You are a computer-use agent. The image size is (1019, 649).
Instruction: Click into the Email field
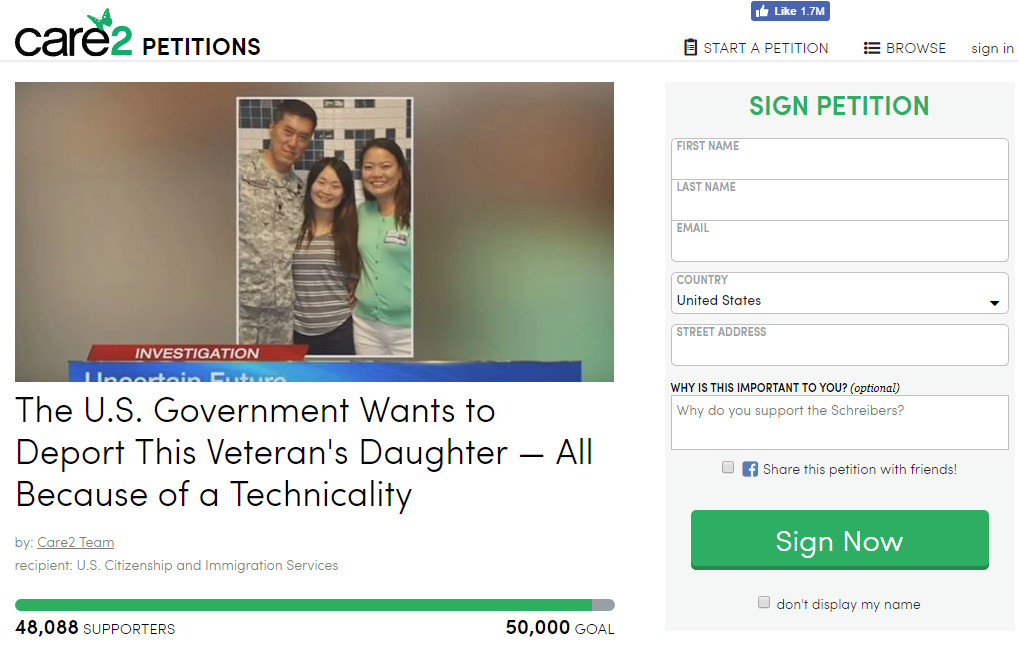click(x=839, y=241)
